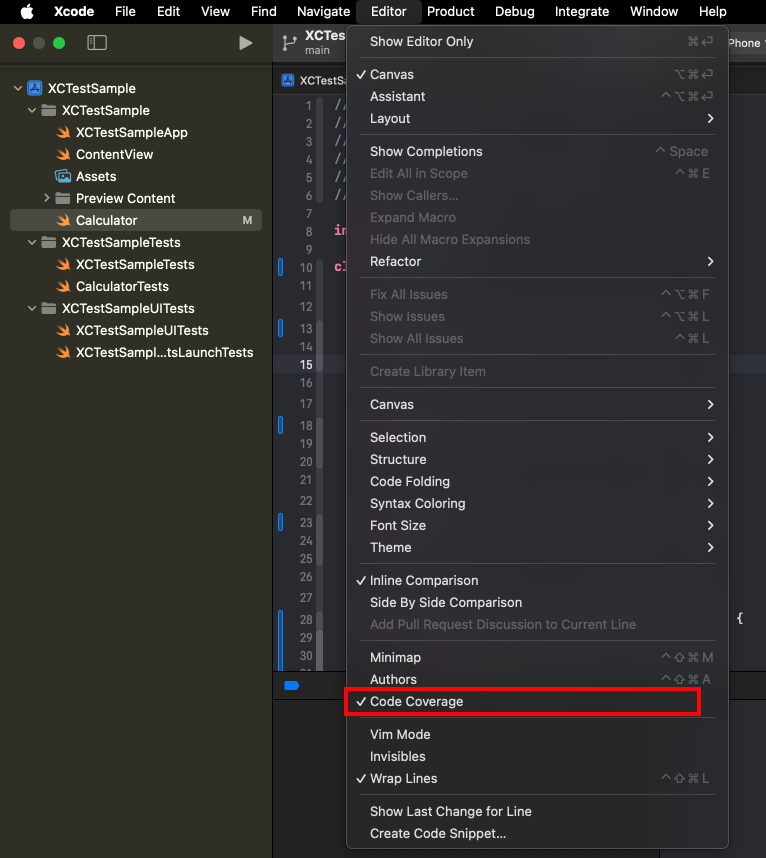Viewport: 766px width, 858px height.
Task: Collapse the XCTestSample project root
Action: point(18,88)
